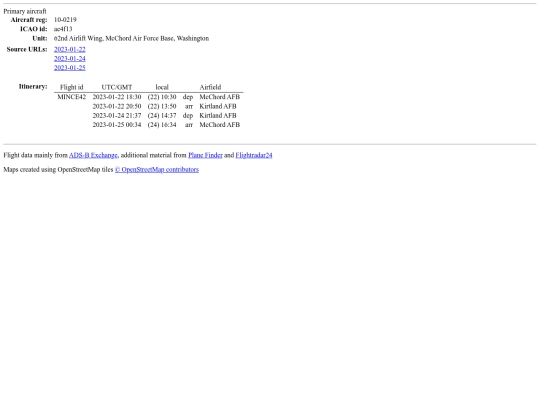
Task: Click Kirtland AFB in the arrival row
Action: tap(218, 106)
